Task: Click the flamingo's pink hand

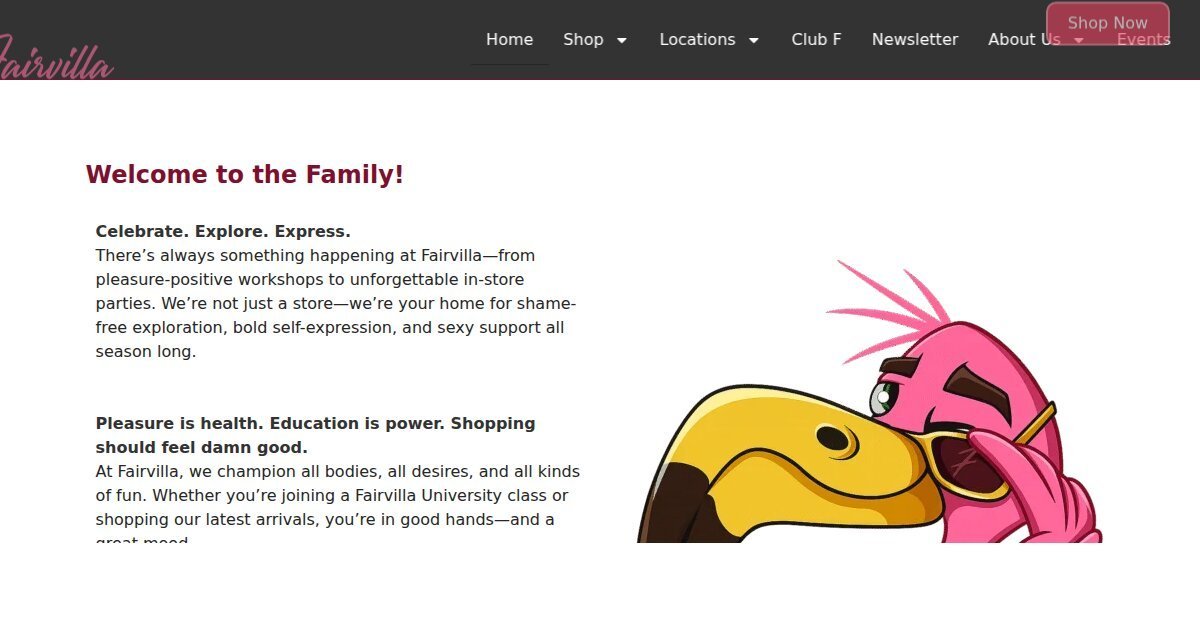Action: click(1040, 490)
